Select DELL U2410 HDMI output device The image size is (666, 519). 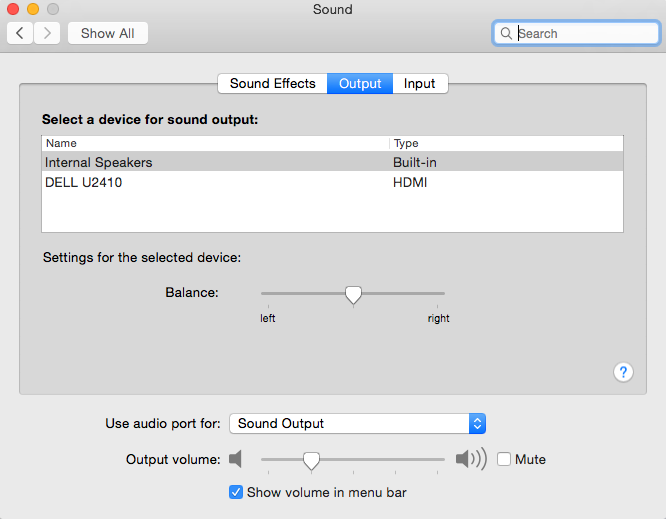[333, 183]
